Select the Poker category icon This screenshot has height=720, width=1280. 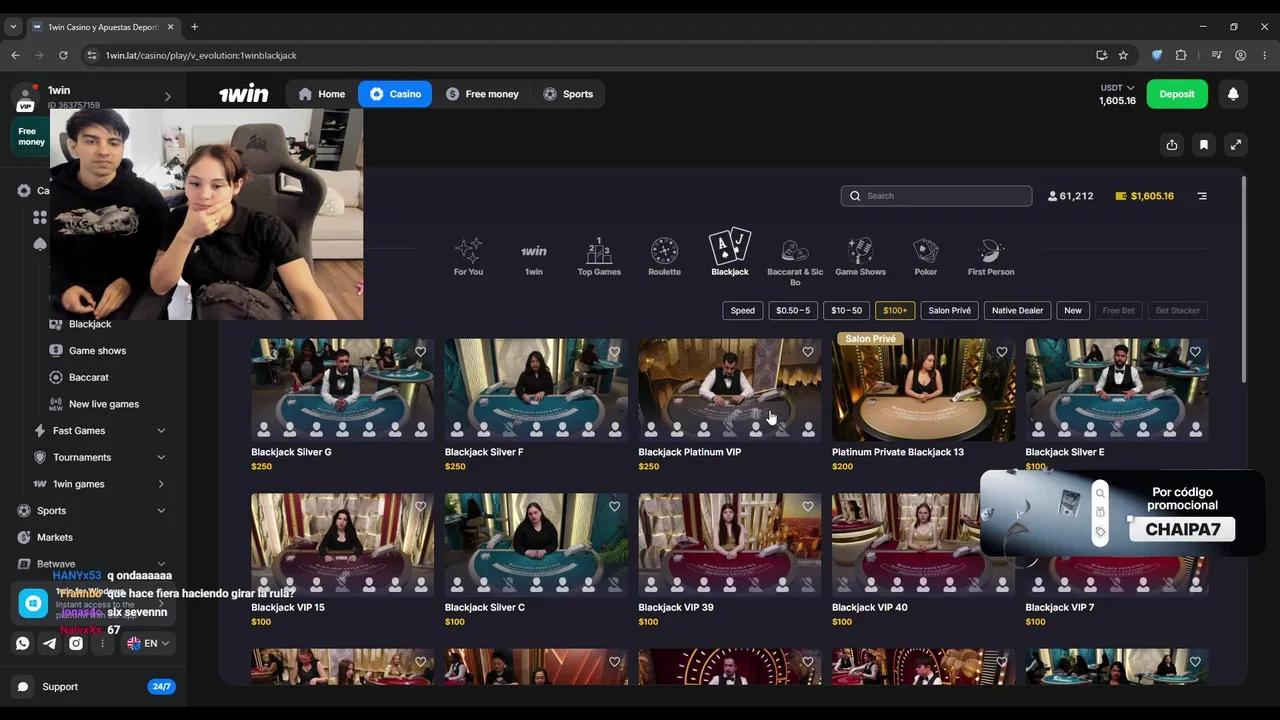pyautogui.click(x=926, y=250)
